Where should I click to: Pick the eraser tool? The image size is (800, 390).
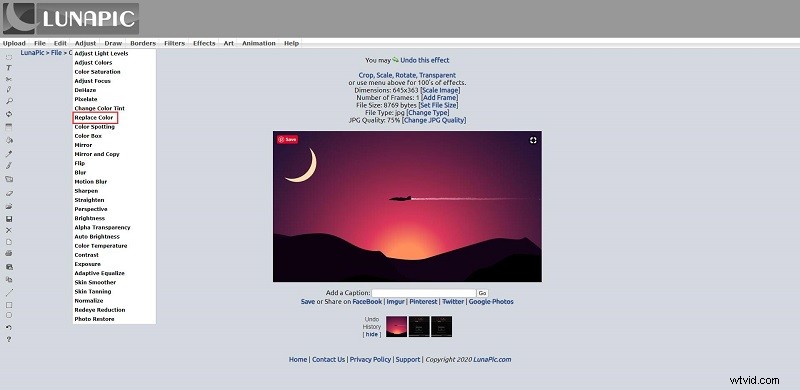point(9,193)
